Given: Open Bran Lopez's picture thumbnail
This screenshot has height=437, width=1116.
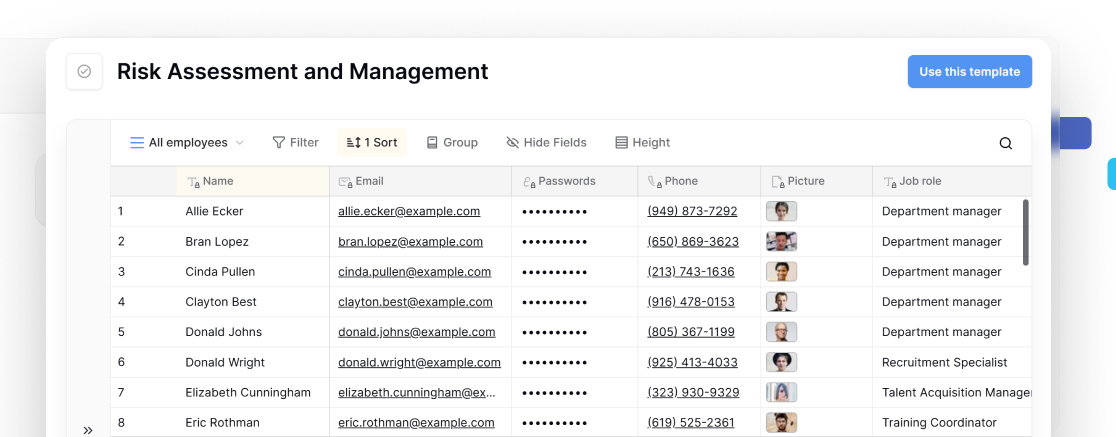Looking at the screenshot, I should 781,241.
